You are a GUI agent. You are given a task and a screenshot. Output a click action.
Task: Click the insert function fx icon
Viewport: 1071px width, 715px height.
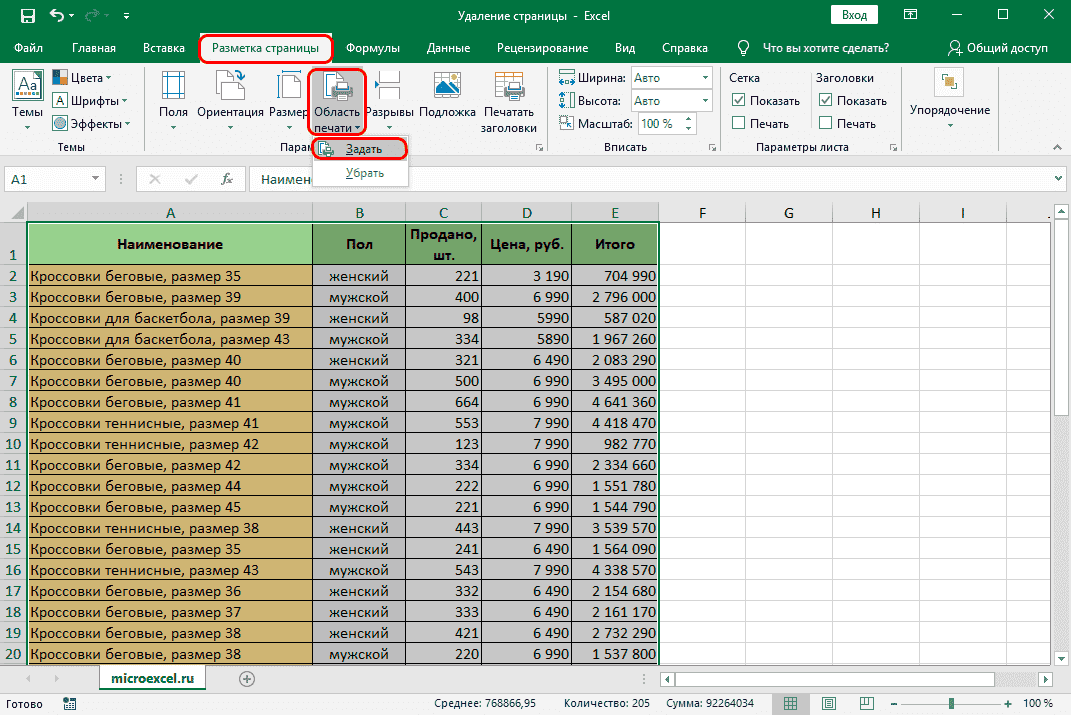click(227, 179)
